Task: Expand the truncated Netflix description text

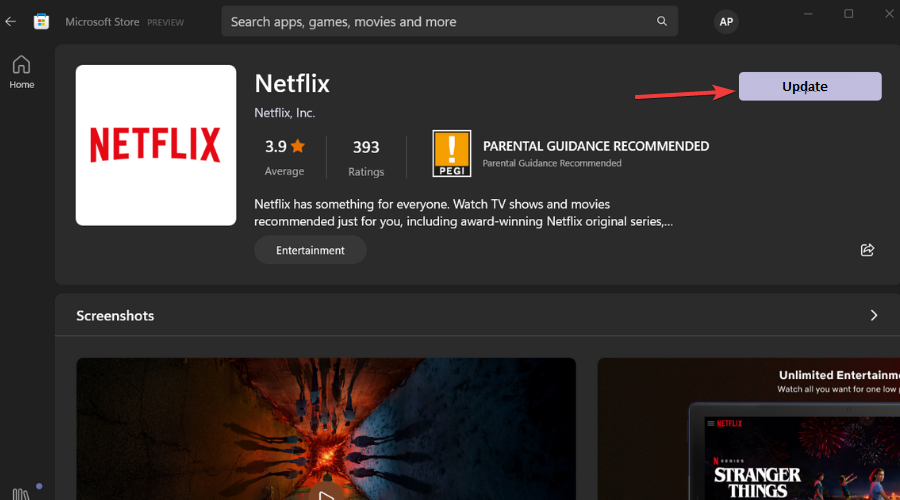Action: point(464,213)
